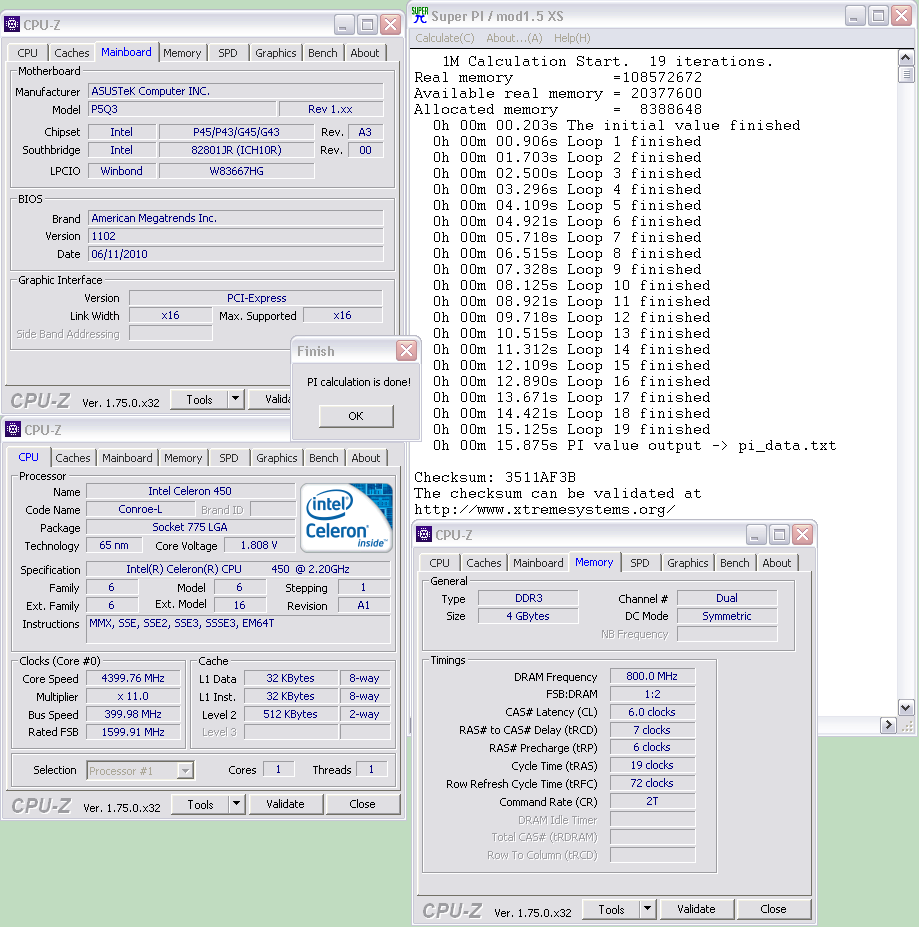Open Bench tab in Mainboard window
919x927 pixels.
pos(323,53)
